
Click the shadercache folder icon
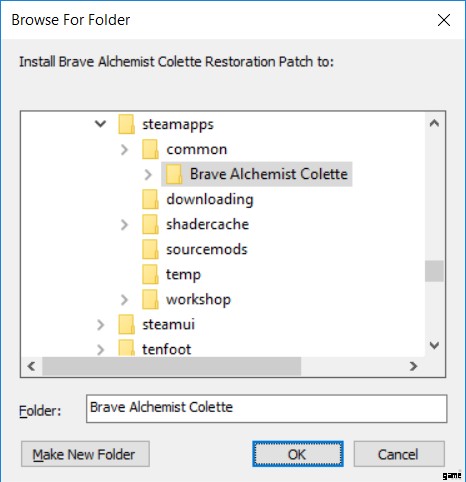150,224
